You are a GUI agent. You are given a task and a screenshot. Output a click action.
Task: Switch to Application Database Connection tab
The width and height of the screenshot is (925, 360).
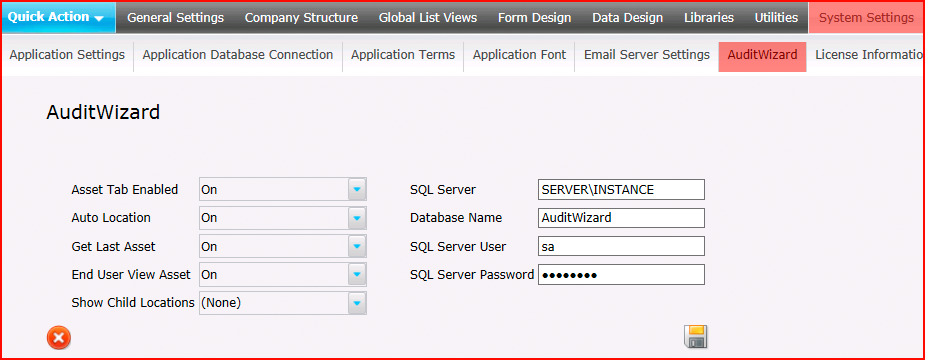(x=238, y=55)
